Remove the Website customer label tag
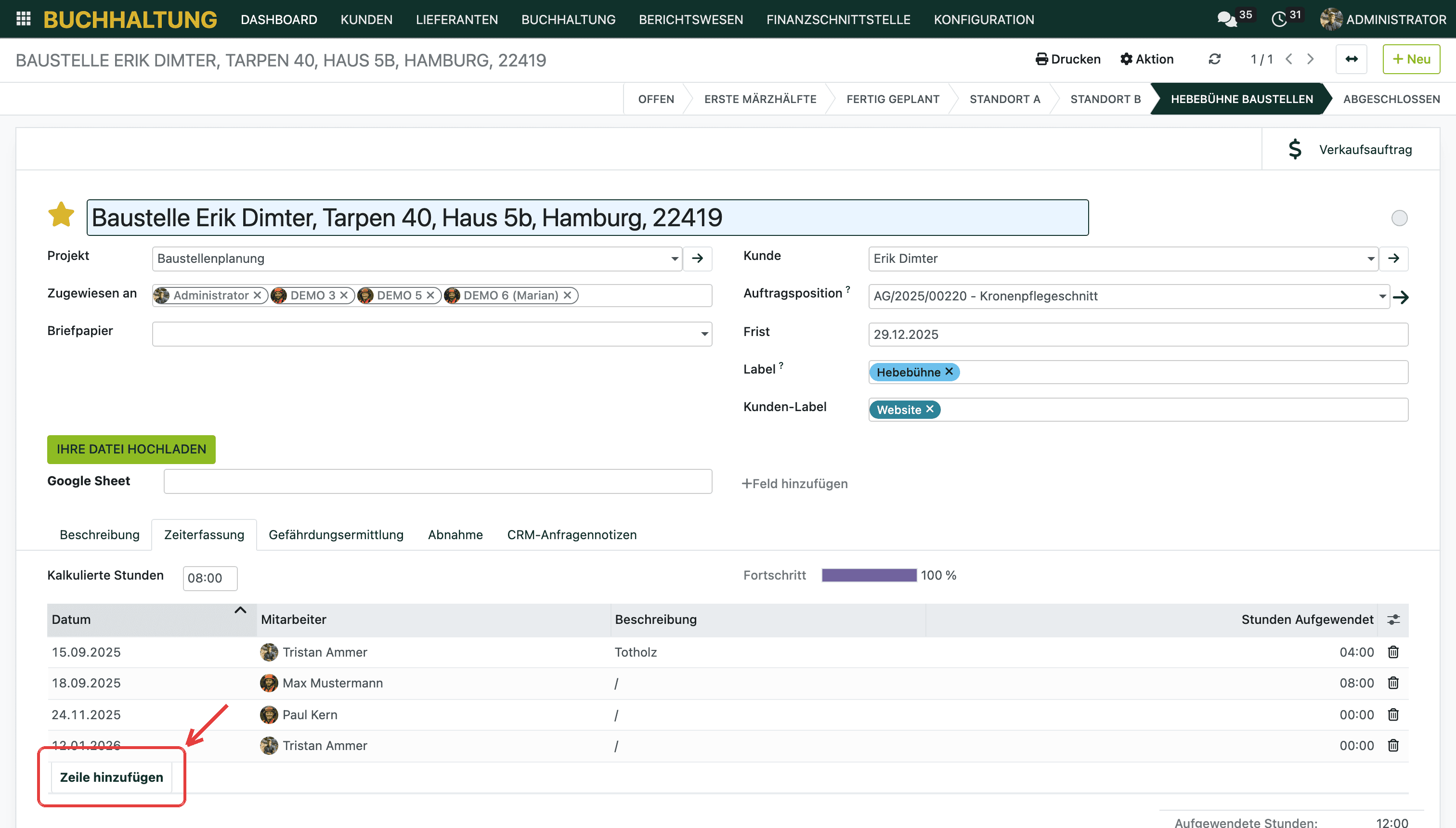This screenshot has height=828, width=1456. 929,409
